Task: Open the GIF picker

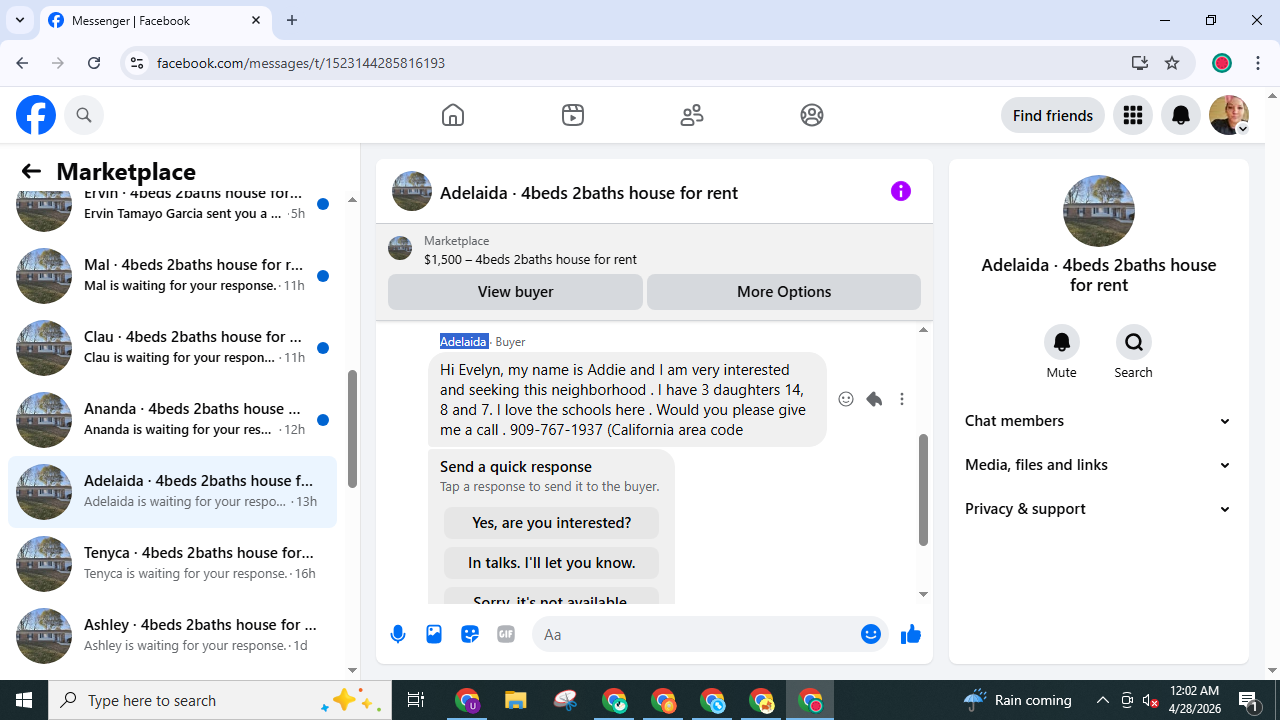Action: [506, 634]
